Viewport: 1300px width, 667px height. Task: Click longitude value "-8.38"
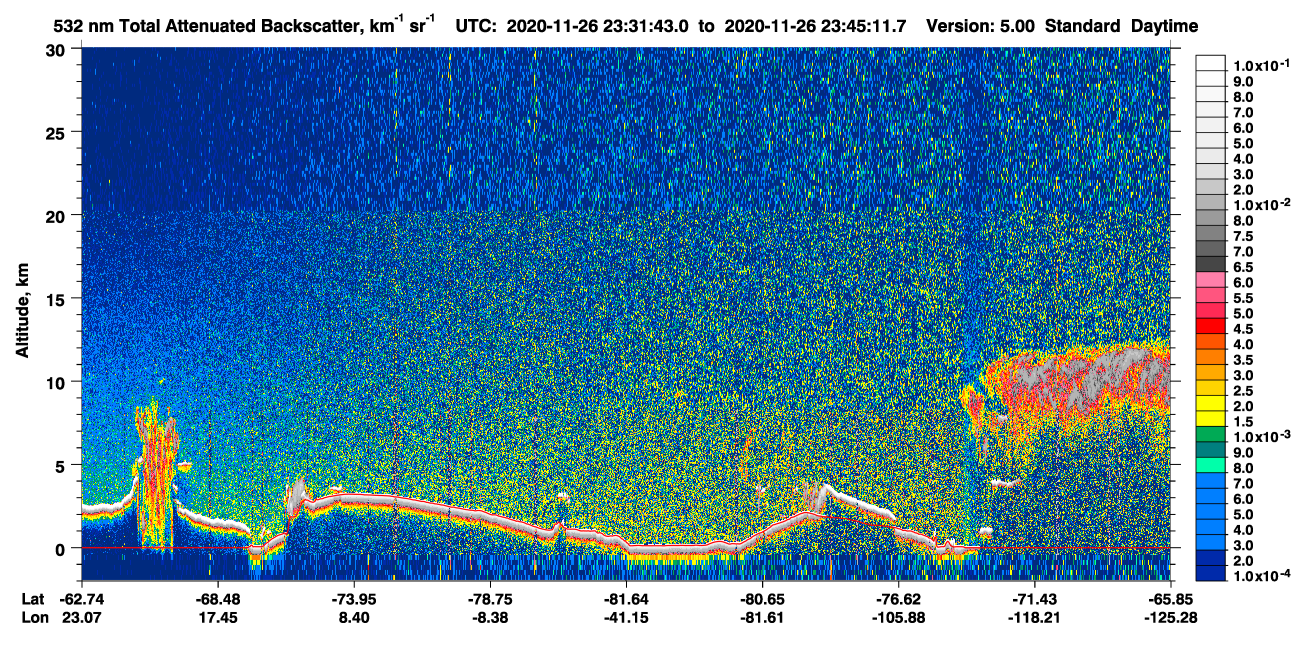(x=490, y=618)
